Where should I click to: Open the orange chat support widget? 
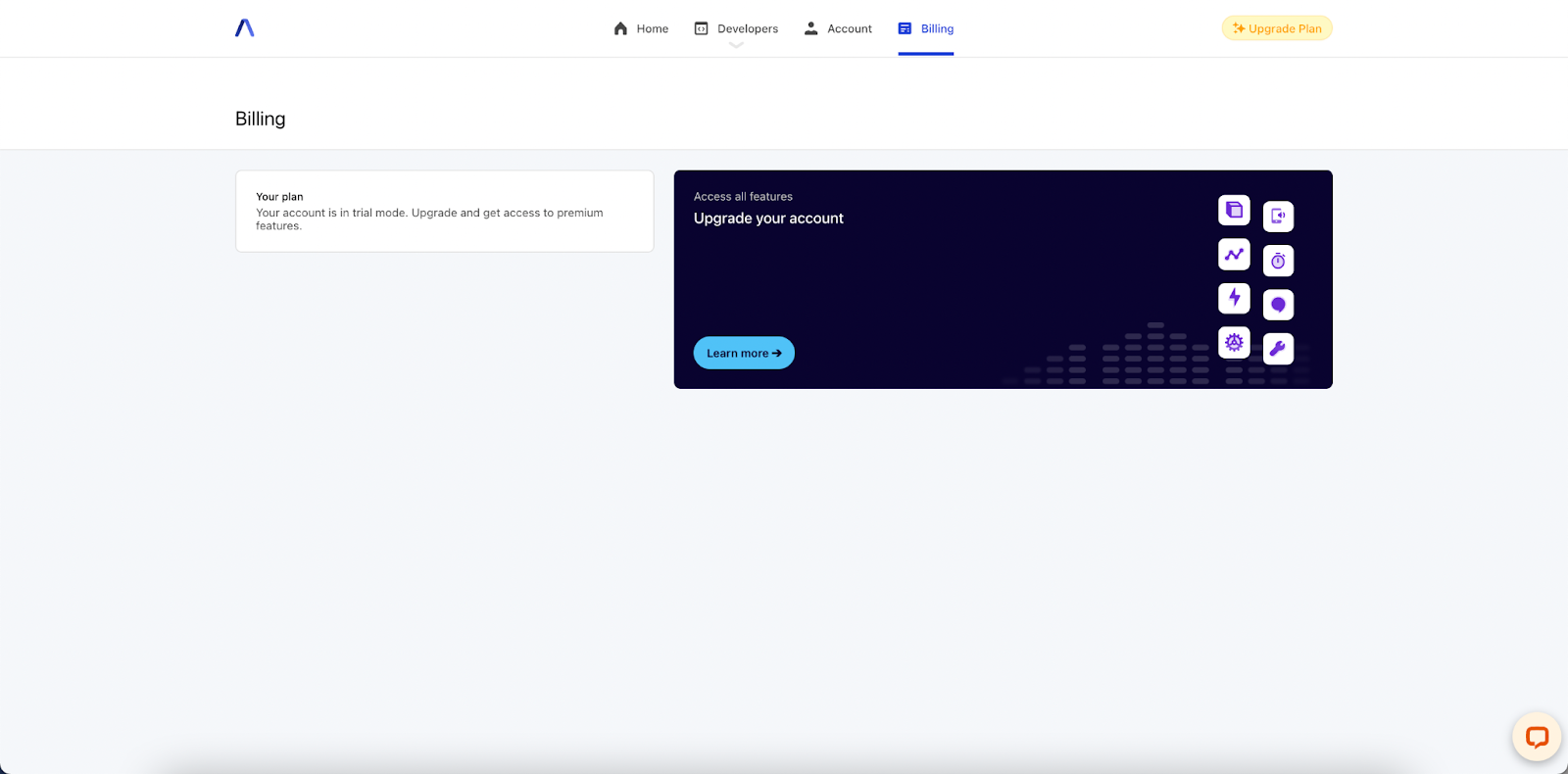coord(1537,737)
